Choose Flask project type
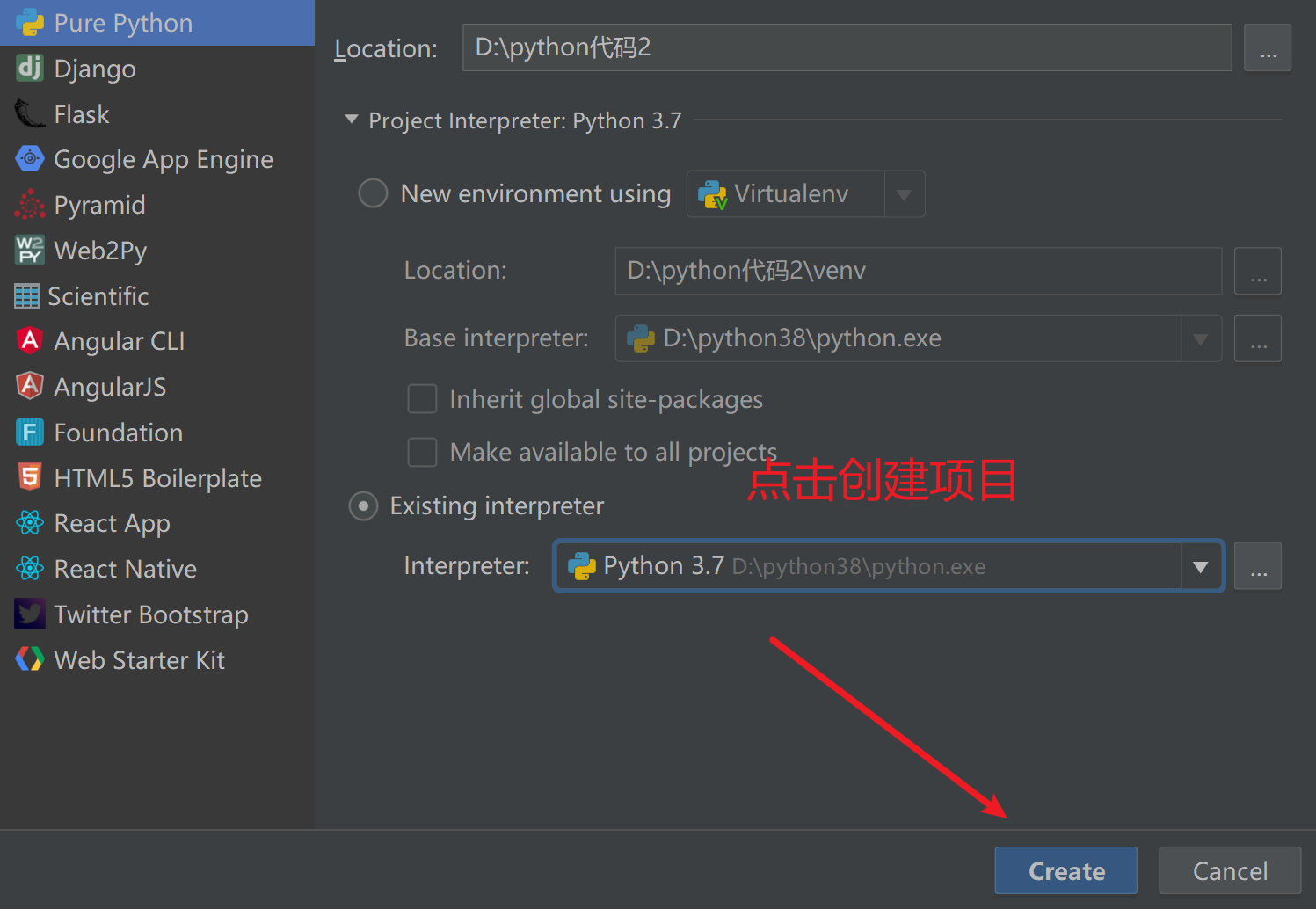The width and height of the screenshot is (1316, 909). click(x=157, y=114)
